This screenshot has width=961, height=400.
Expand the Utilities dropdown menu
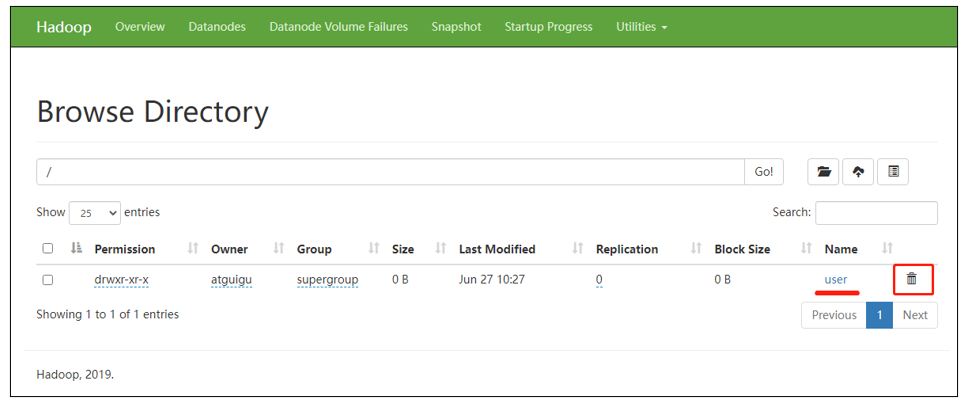641,27
